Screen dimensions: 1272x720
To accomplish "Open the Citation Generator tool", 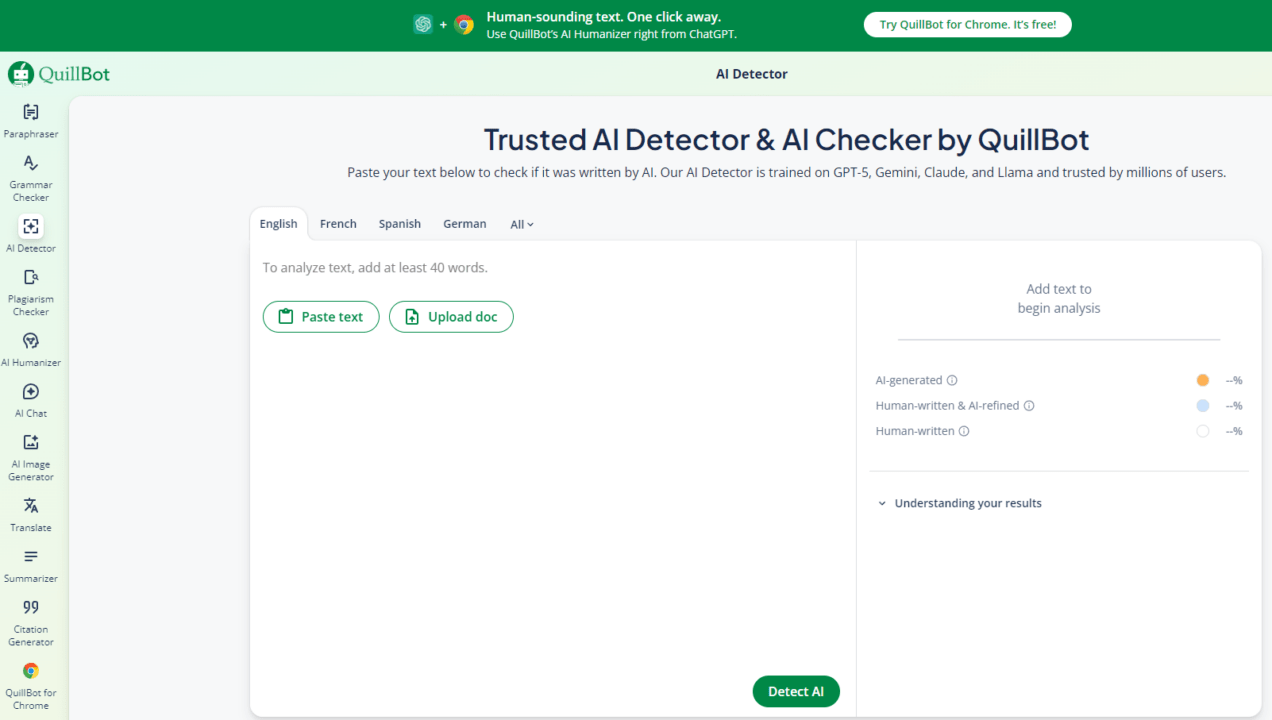I will tap(31, 621).
